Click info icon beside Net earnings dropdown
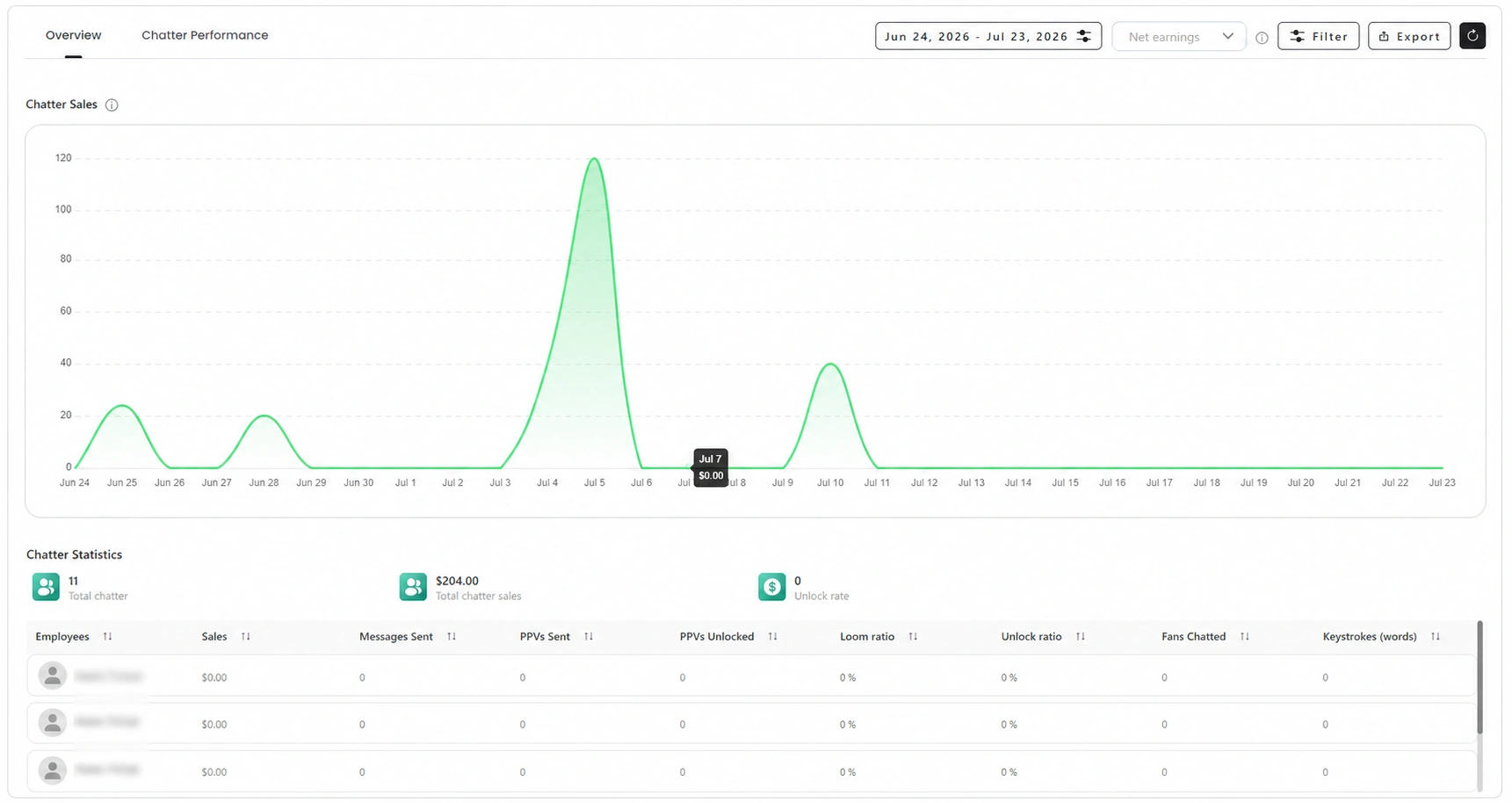 [x=1262, y=38]
